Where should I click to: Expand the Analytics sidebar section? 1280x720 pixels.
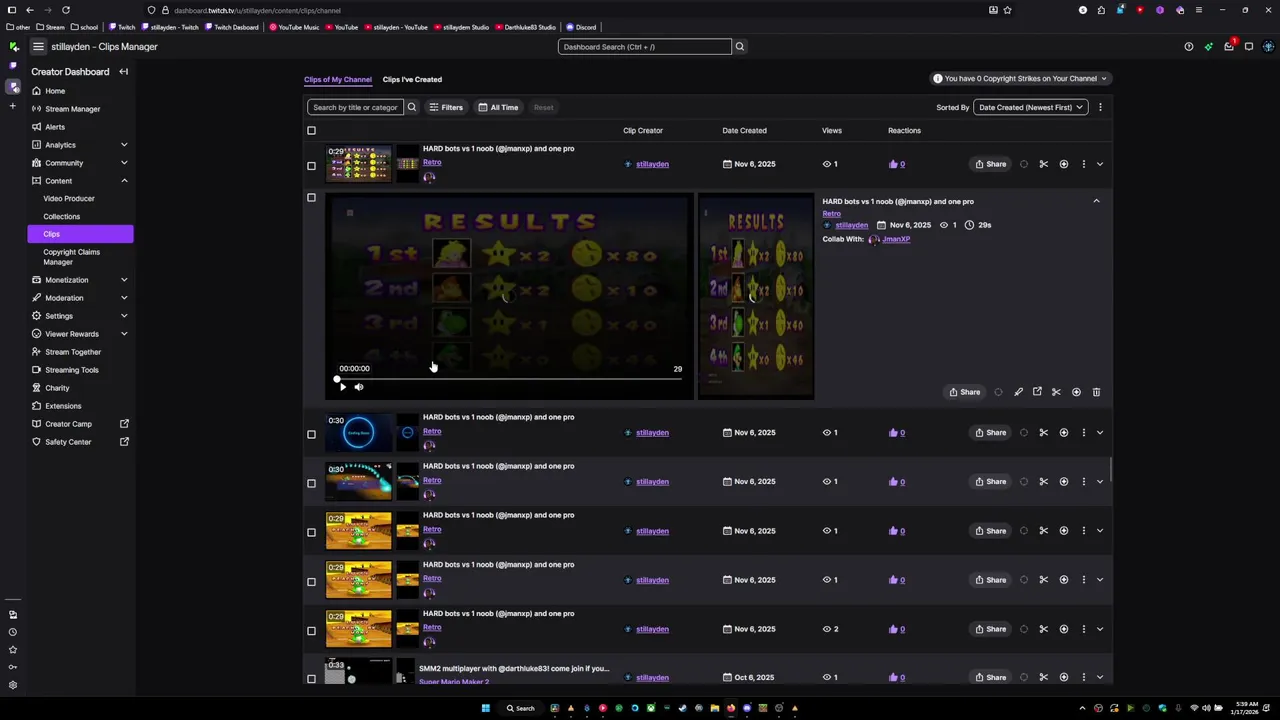pos(124,145)
